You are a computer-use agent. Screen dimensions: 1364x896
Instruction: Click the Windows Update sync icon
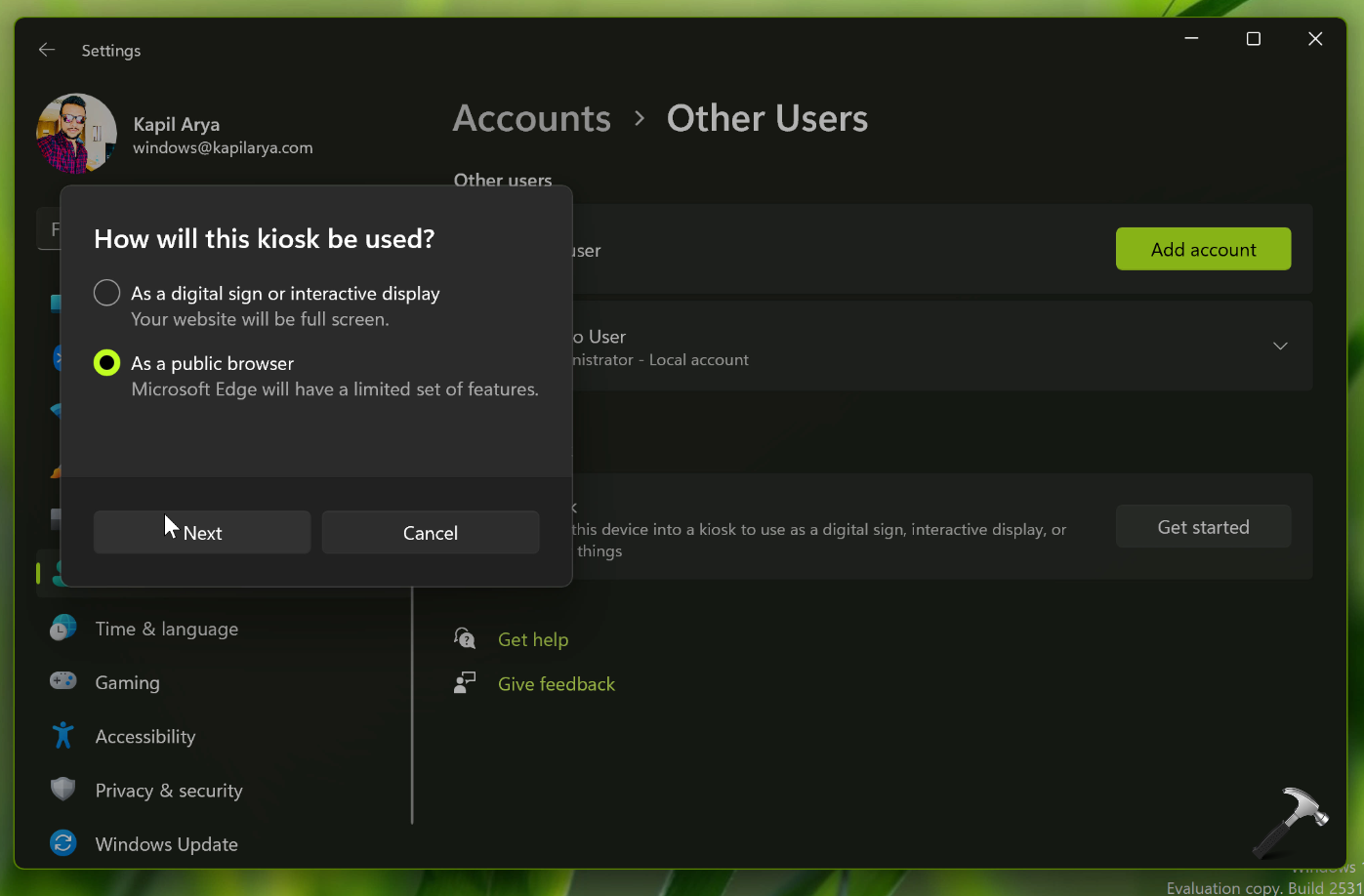click(63, 843)
